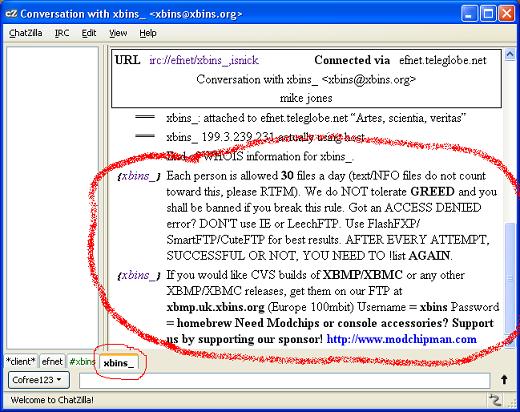Click the ChatZilla window title icon
520x412 pixels.
click(x=11, y=14)
